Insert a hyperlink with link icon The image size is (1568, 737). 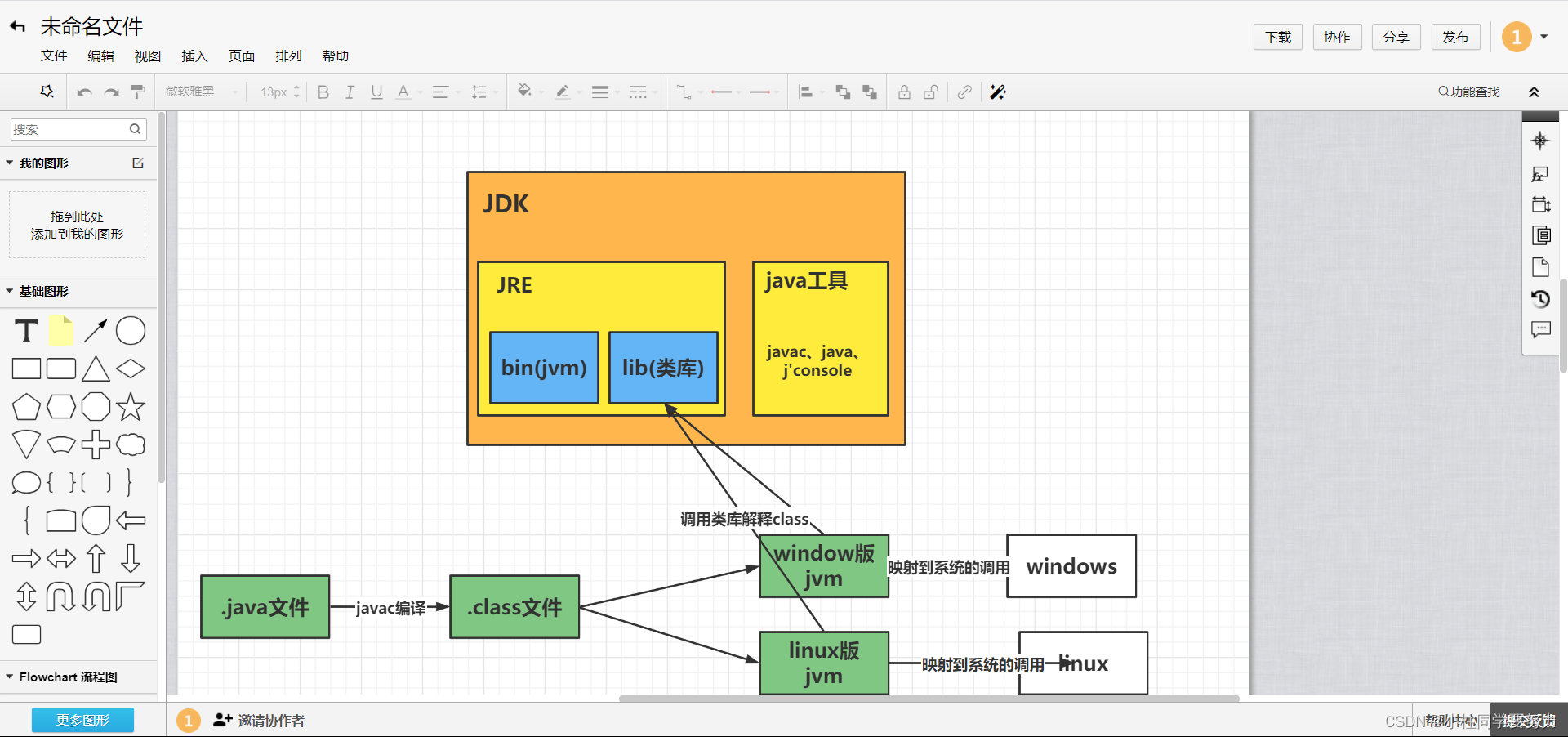(964, 92)
